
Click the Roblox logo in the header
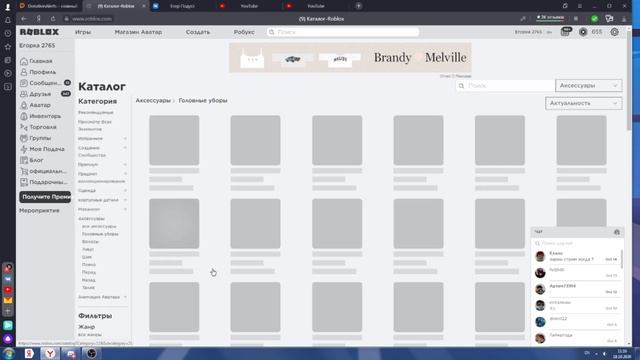point(39,32)
